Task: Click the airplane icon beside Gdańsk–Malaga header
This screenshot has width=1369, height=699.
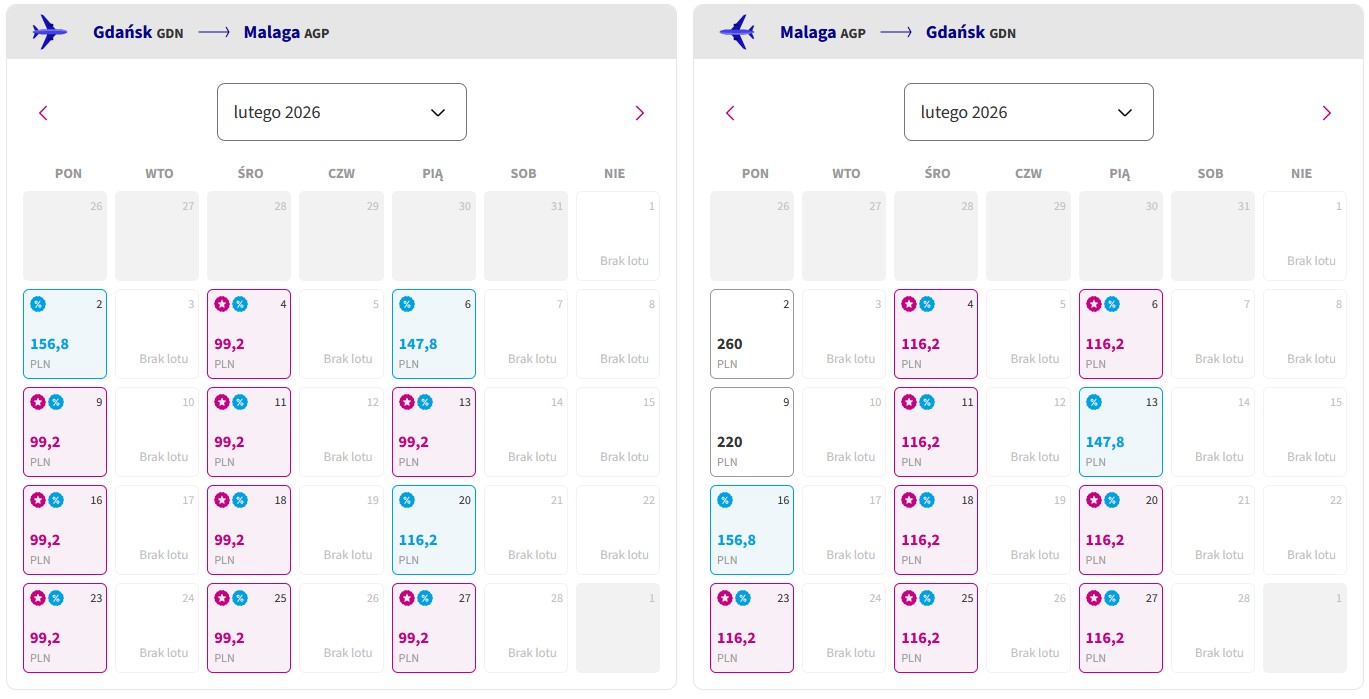Action: (49, 32)
